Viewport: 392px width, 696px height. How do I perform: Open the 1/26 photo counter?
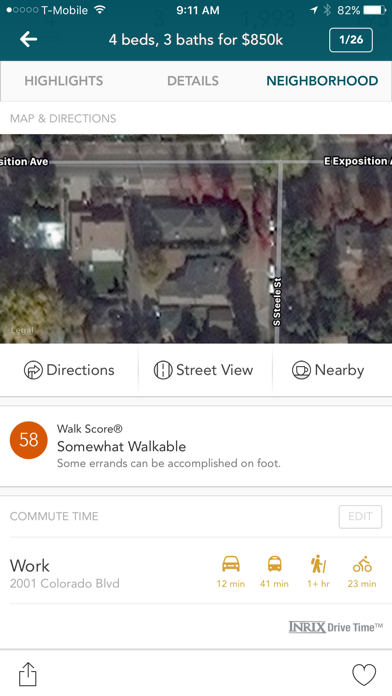[351, 40]
